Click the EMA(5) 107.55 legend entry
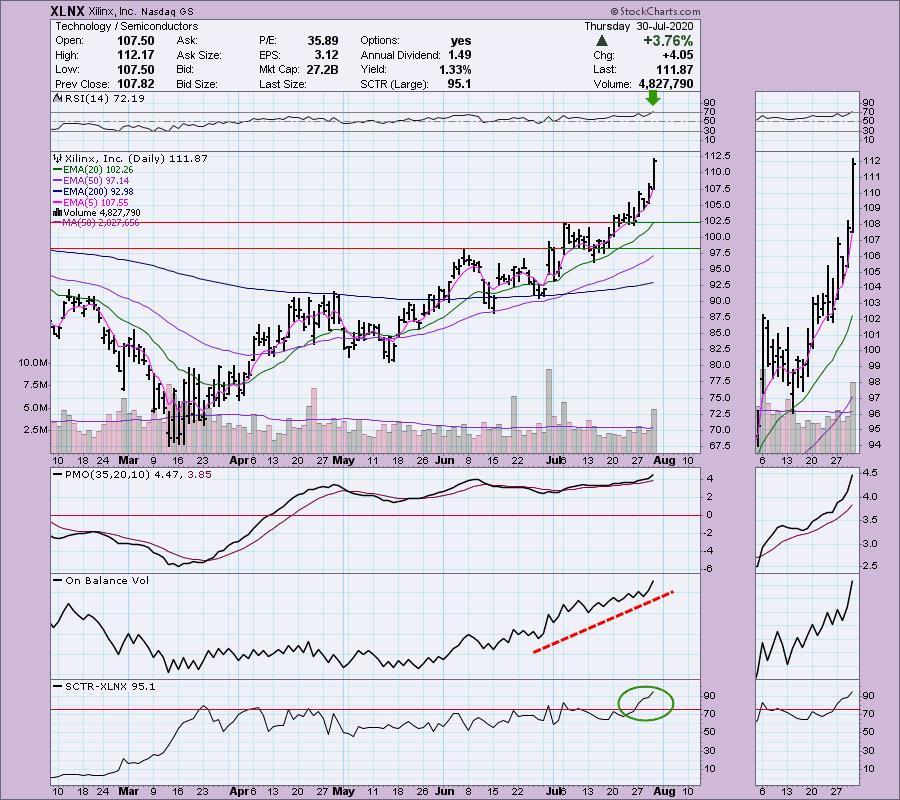This screenshot has height=800, width=900. click(x=96, y=203)
